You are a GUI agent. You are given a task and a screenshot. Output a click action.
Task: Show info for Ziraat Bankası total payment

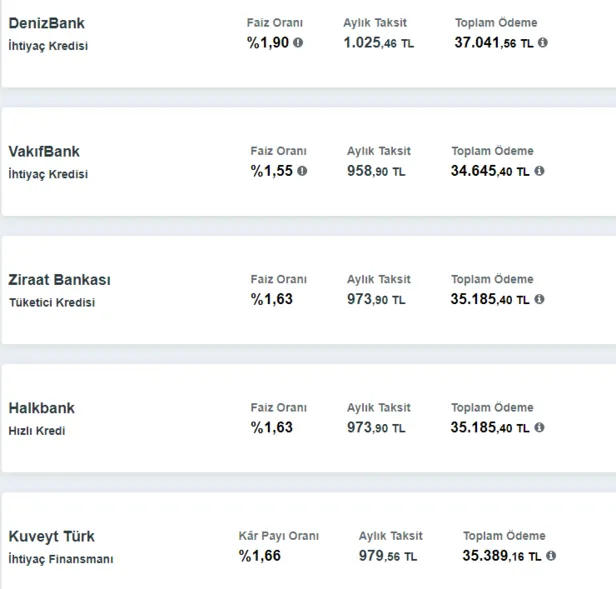point(539,299)
